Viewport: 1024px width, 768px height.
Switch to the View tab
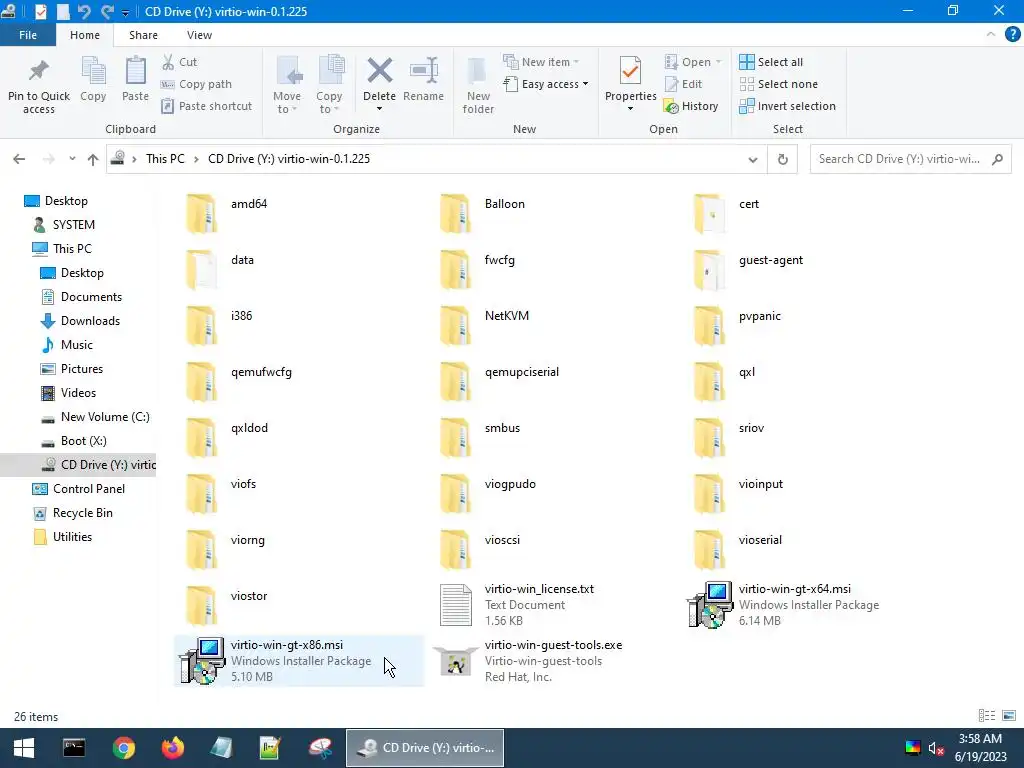point(199,35)
